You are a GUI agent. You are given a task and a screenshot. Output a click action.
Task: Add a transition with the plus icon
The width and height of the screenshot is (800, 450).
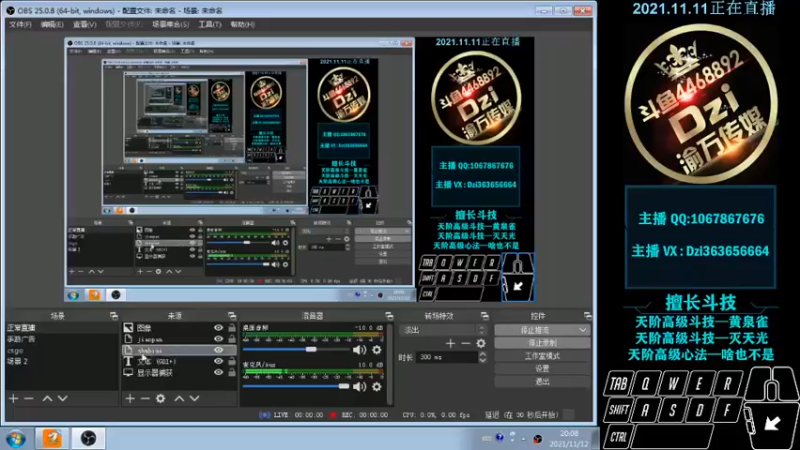coord(450,344)
